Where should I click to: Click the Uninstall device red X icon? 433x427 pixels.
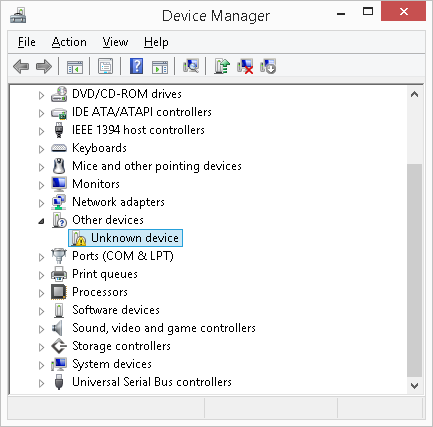[245, 66]
